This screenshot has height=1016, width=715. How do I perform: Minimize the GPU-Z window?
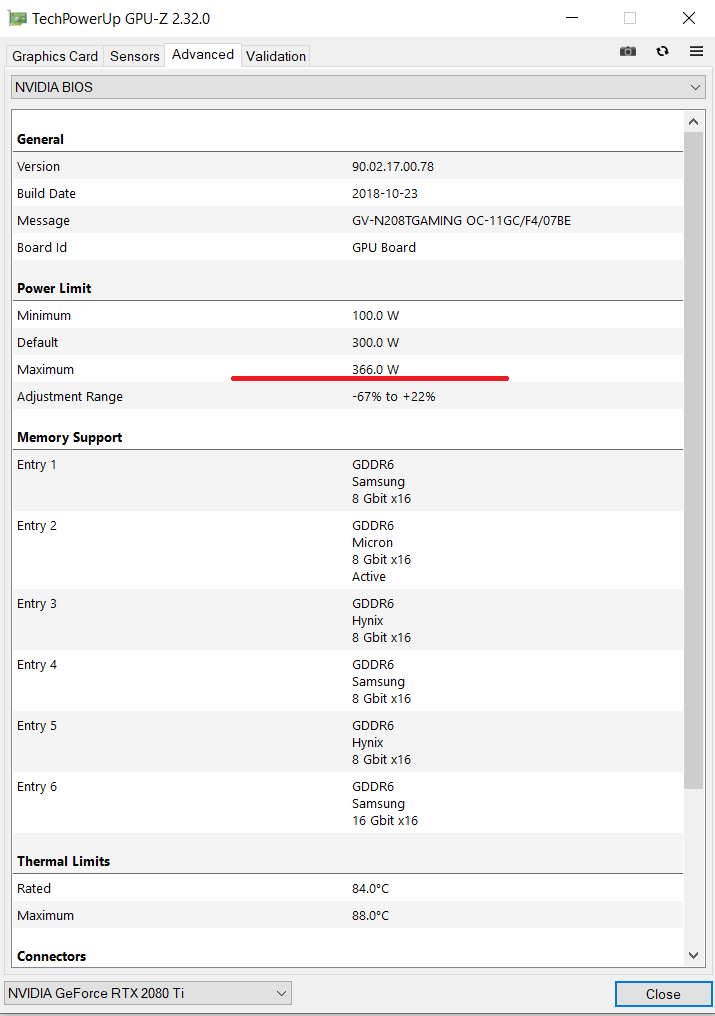tap(572, 17)
